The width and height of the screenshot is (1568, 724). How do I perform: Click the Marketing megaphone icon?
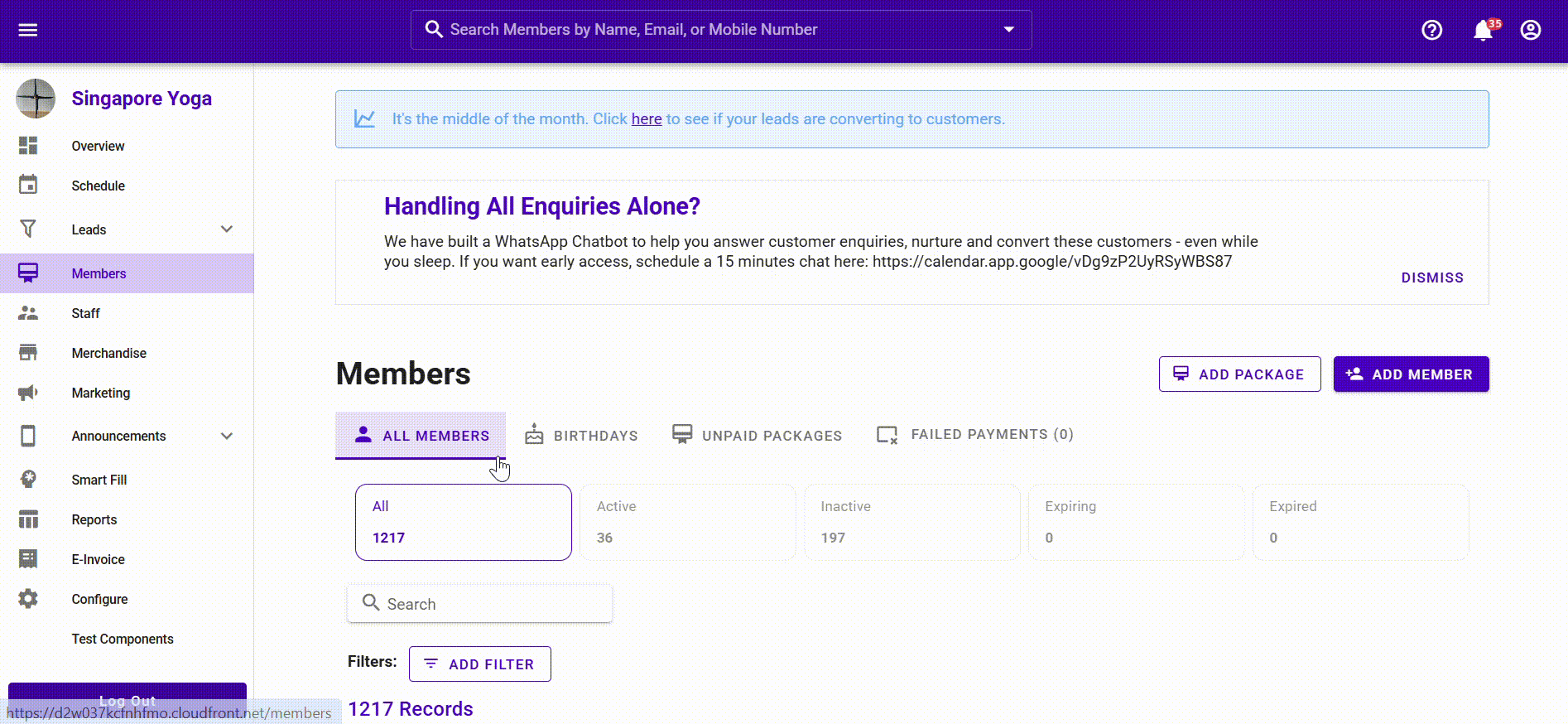[28, 393]
